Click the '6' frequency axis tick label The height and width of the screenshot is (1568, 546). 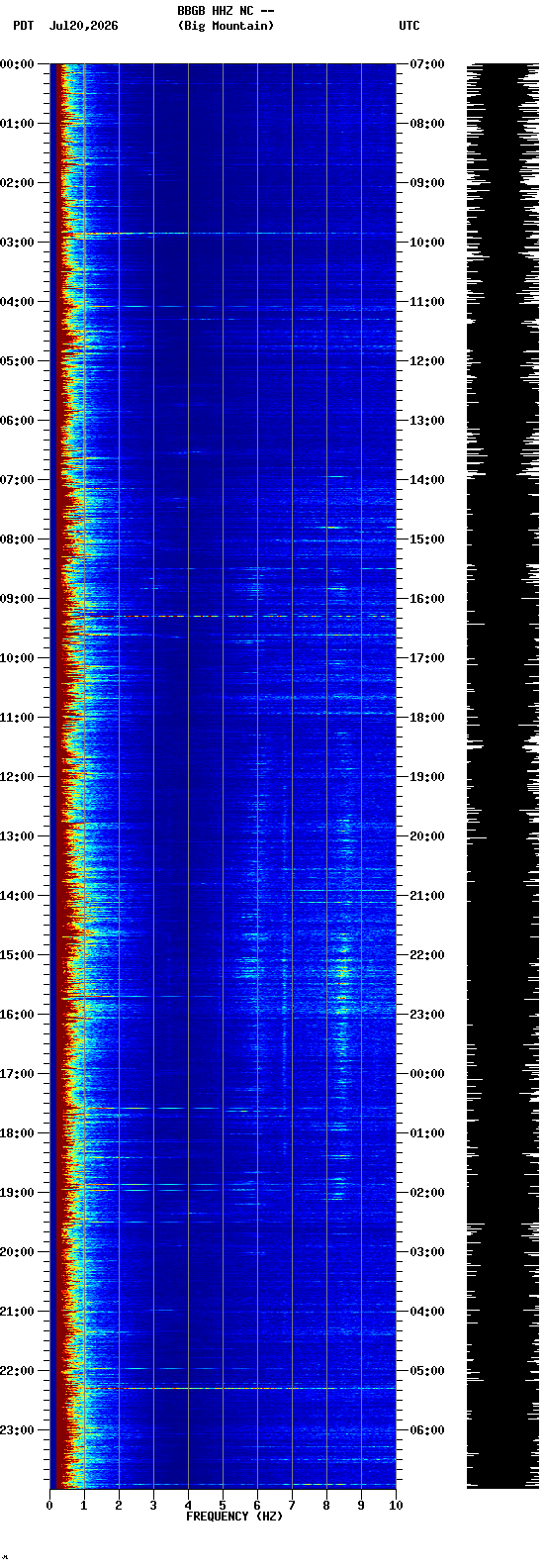257,1506
